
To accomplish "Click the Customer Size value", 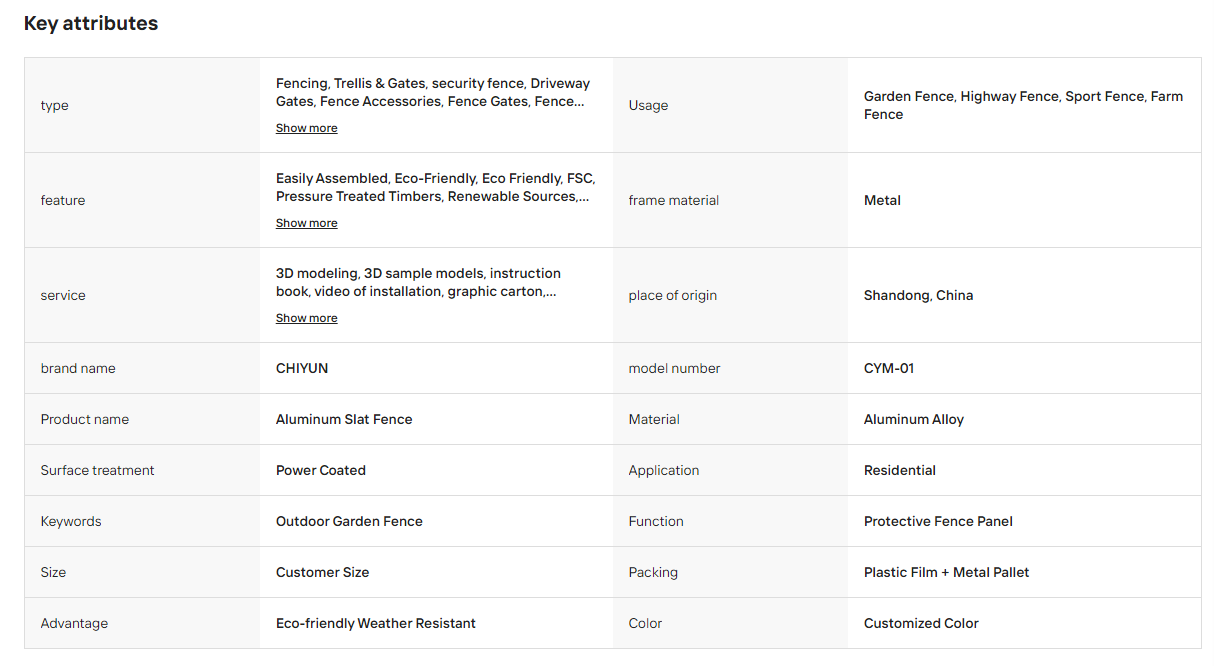I will [x=322, y=572].
